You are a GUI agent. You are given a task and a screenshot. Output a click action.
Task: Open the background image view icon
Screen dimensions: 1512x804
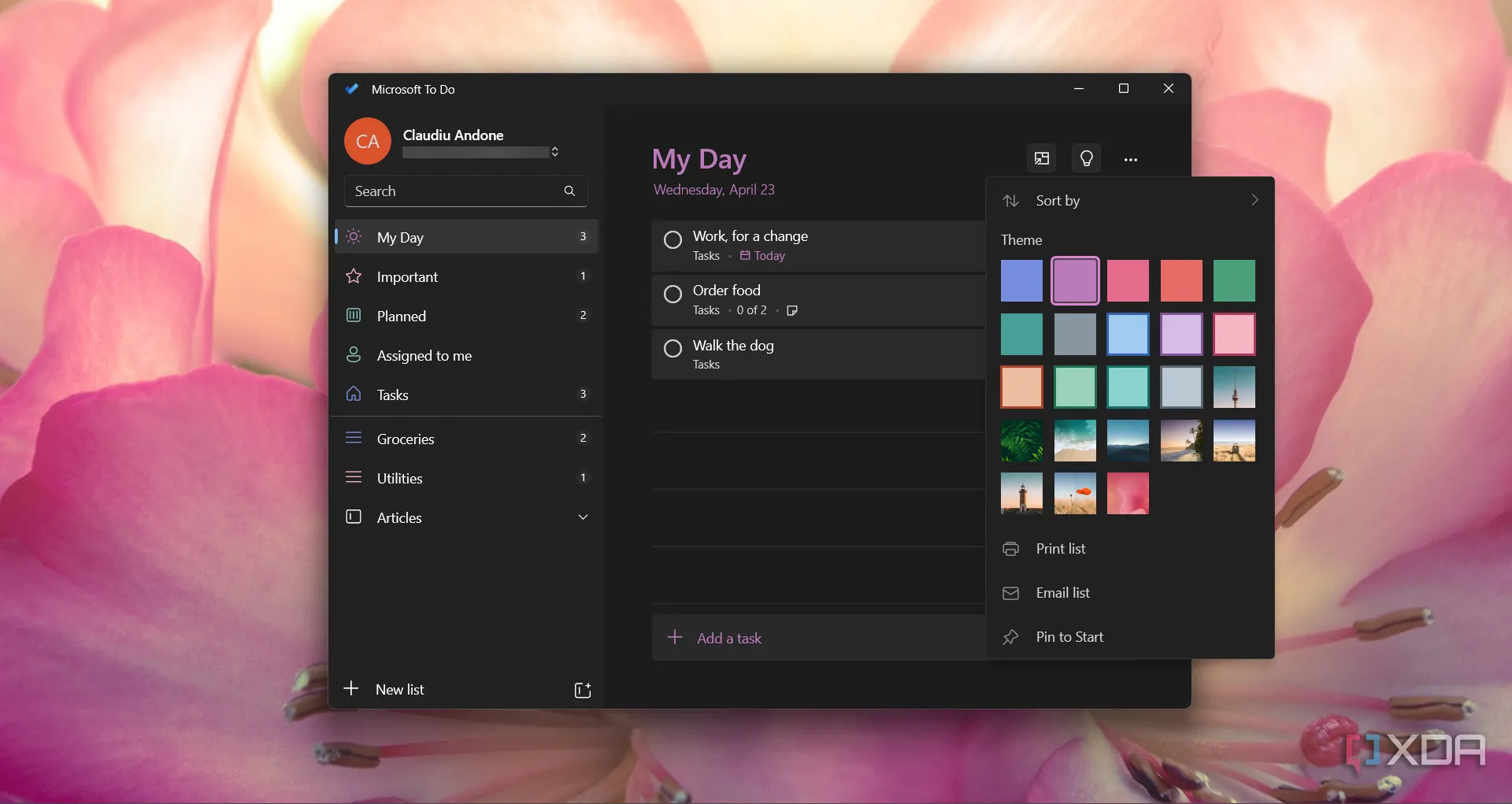click(1041, 158)
